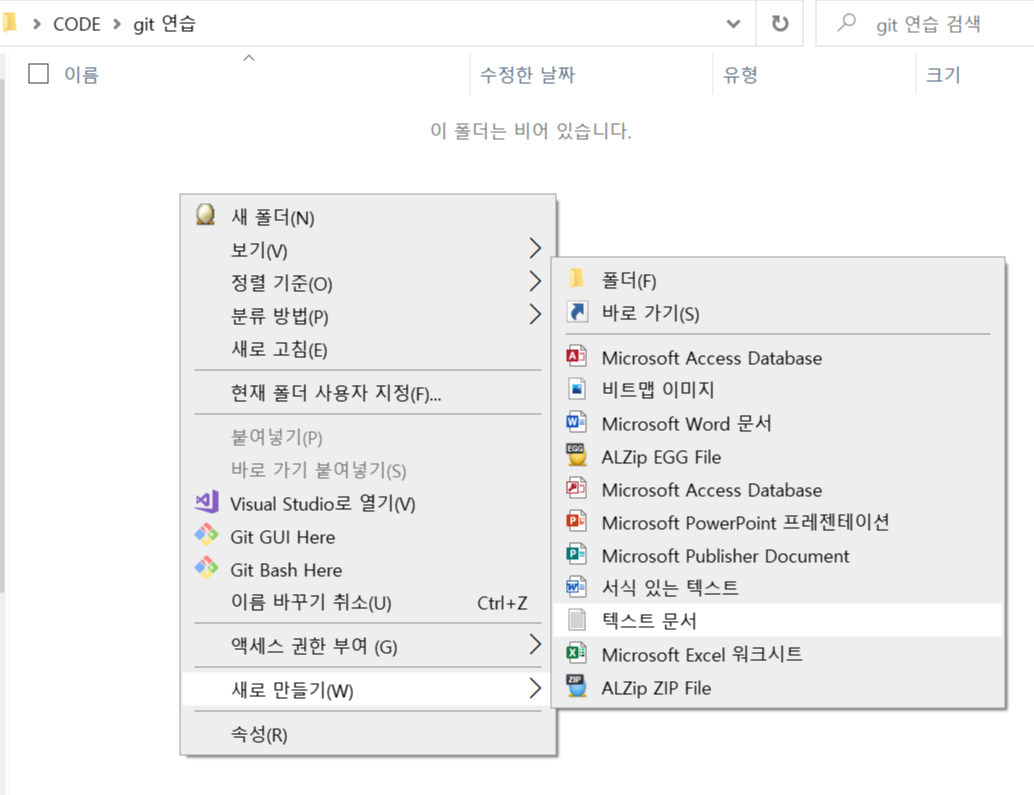Choose 액세스 권한 부여 (G) label
1034x795 pixels.
coord(314,646)
